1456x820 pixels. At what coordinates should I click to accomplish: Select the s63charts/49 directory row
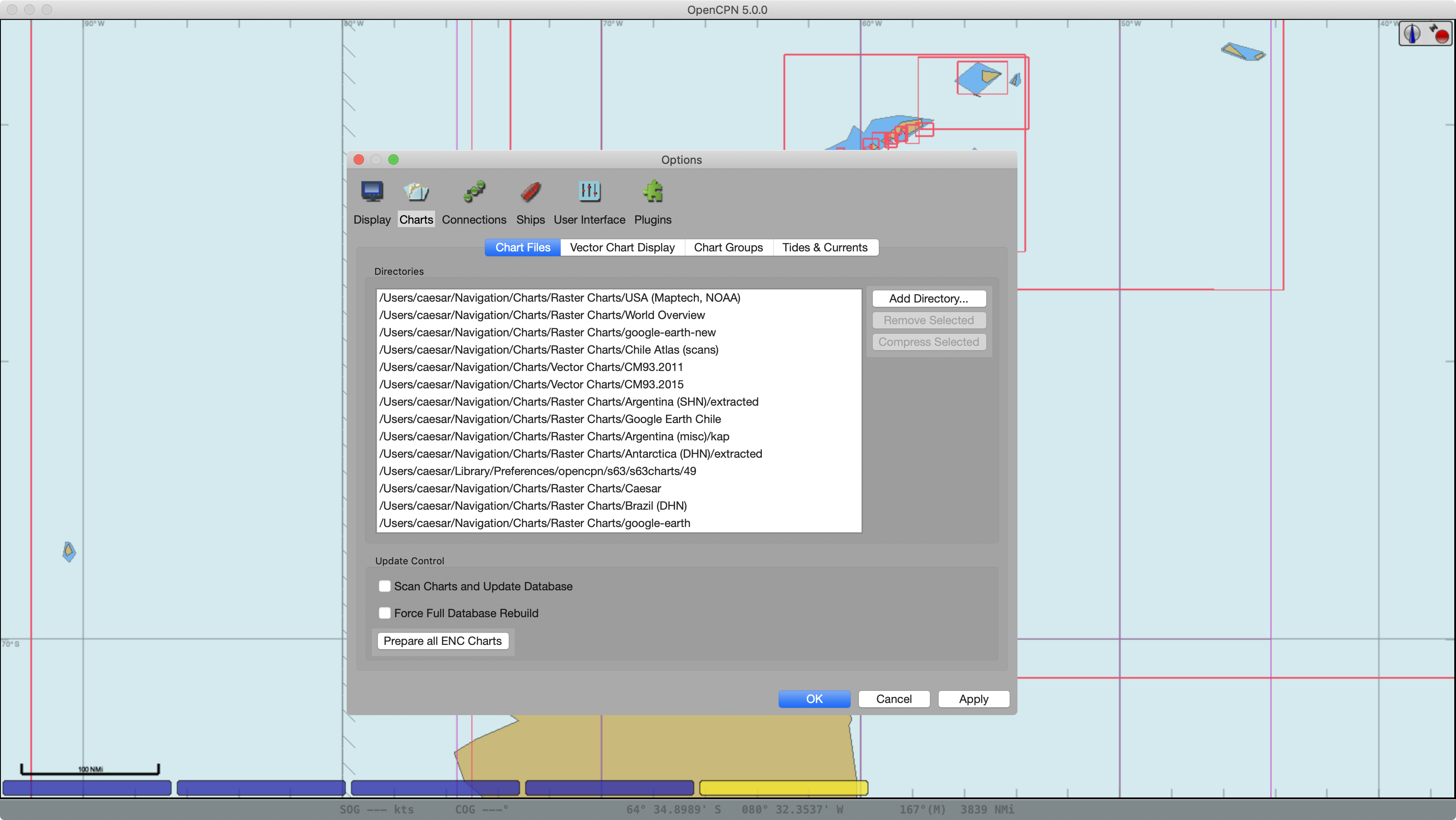click(619, 471)
